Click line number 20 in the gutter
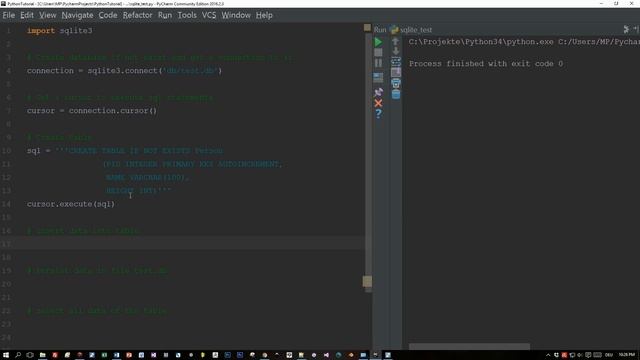Image resolution: width=640 pixels, height=360 pixels. [x=7, y=284]
